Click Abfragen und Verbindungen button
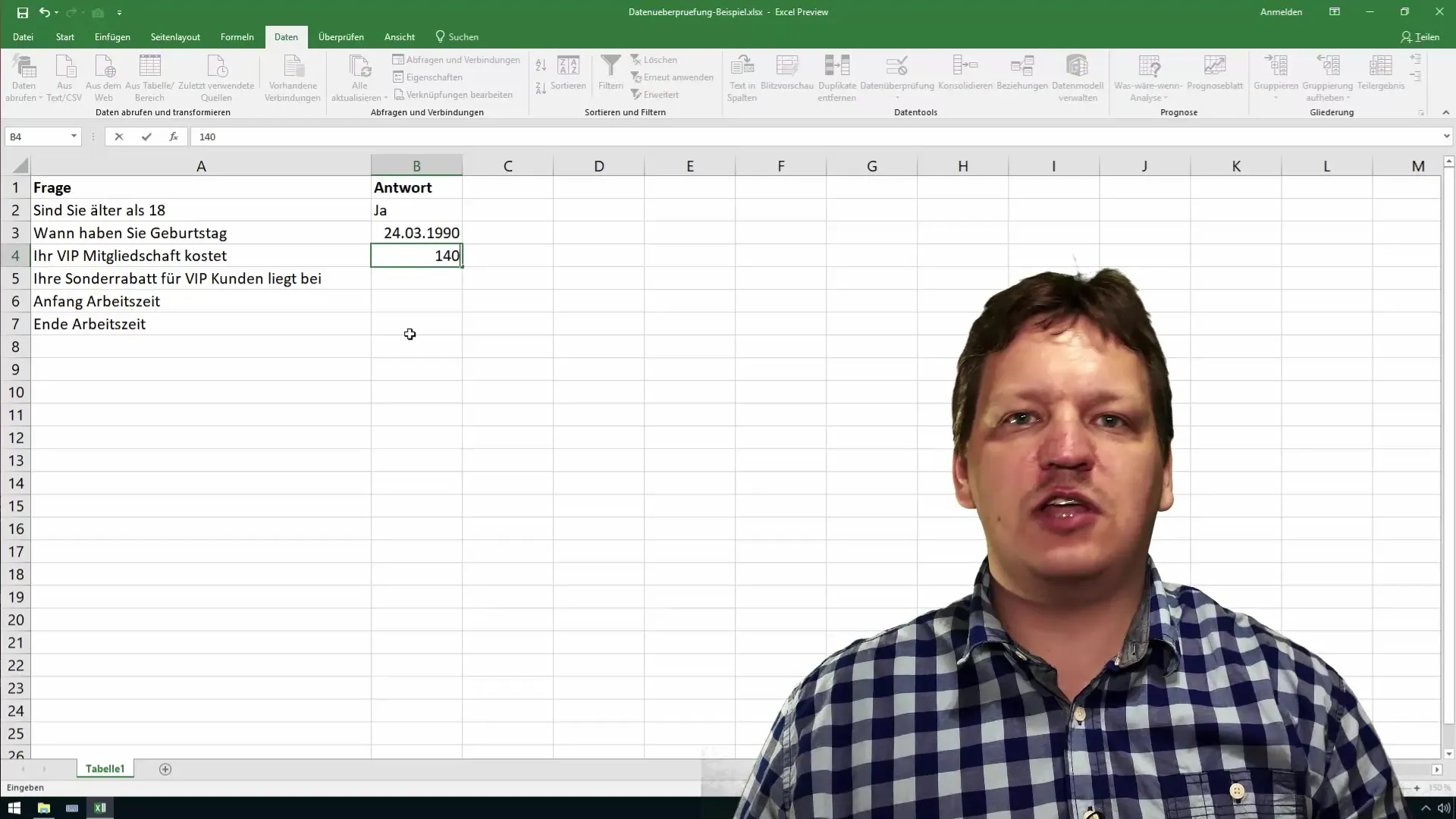The width and height of the screenshot is (1456, 819). [457, 60]
